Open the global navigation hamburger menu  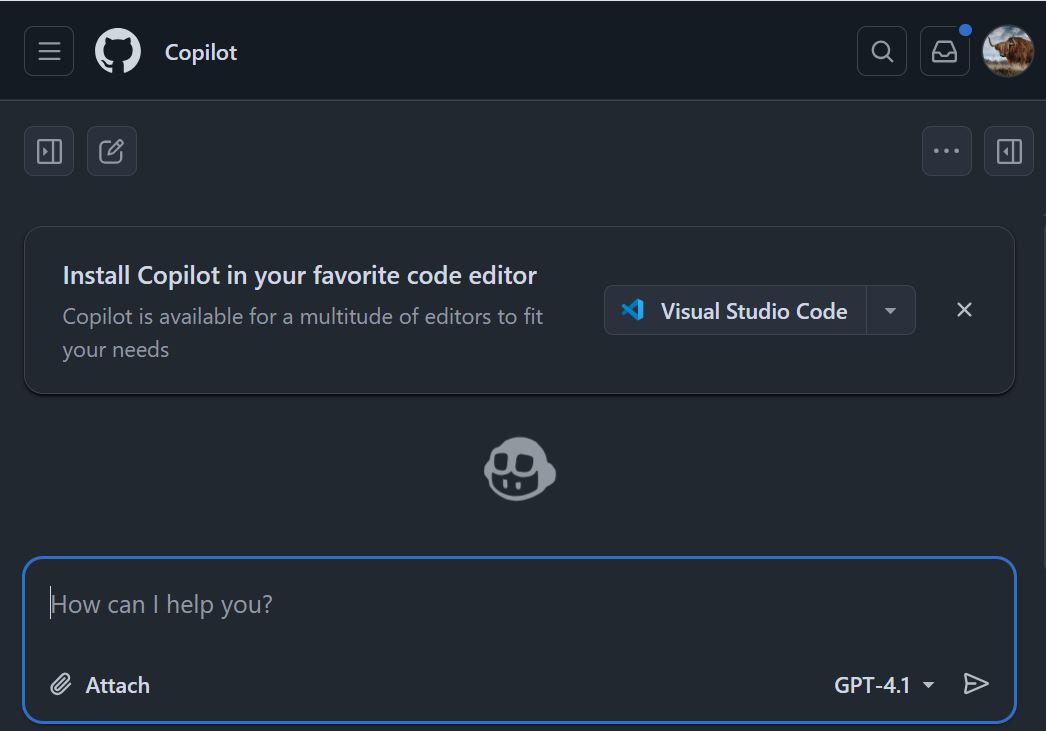click(x=49, y=51)
